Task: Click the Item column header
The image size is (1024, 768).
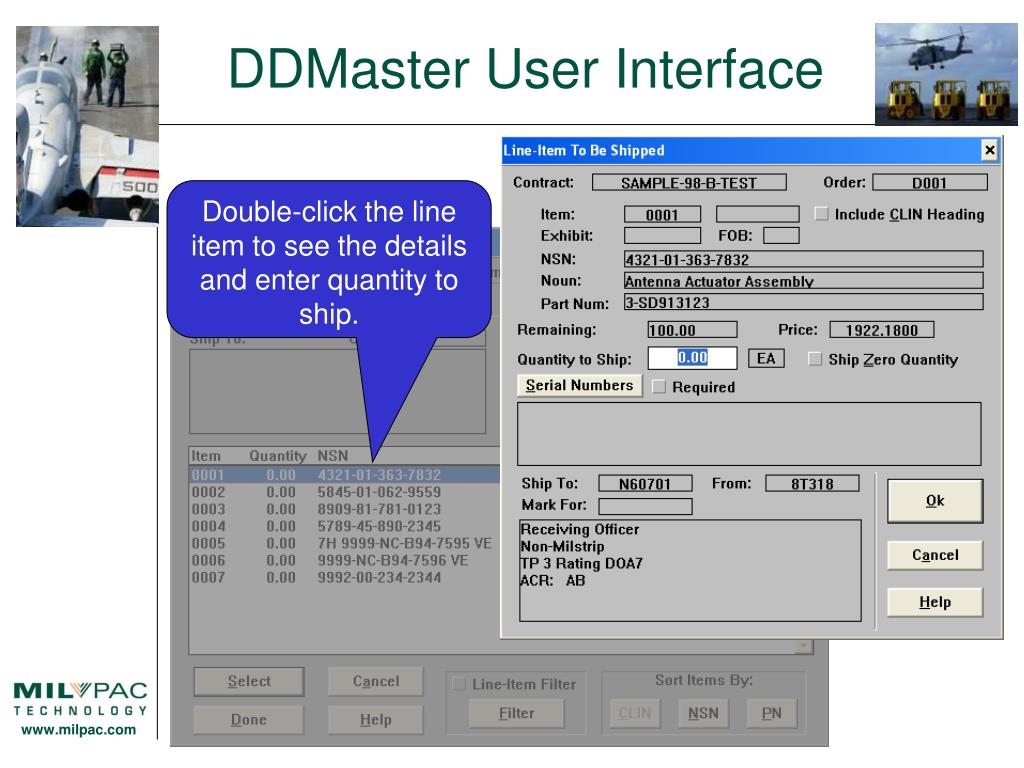Action: click(x=206, y=456)
